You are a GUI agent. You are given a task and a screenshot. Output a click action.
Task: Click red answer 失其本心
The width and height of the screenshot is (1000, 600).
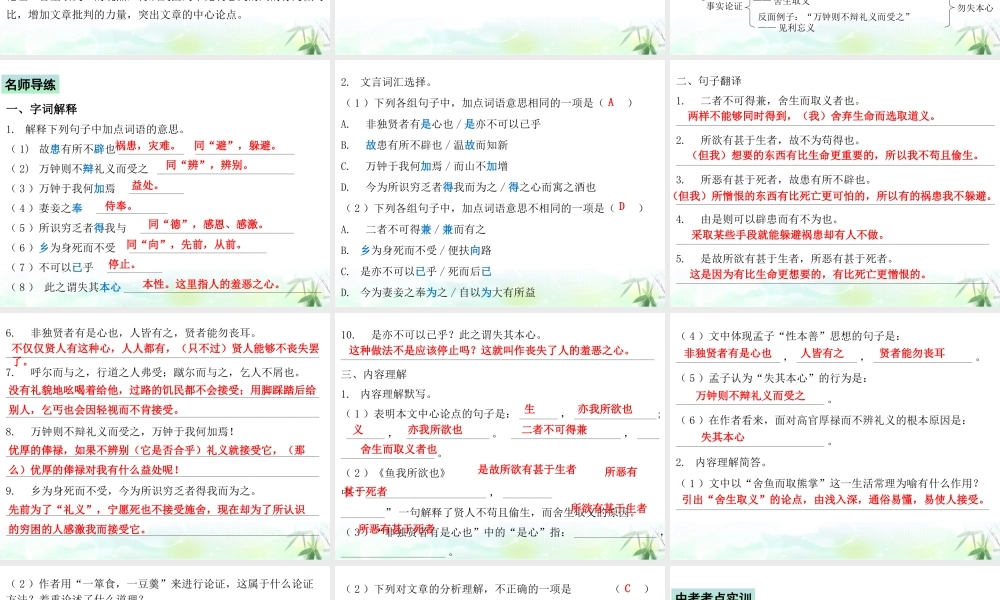point(723,437)
